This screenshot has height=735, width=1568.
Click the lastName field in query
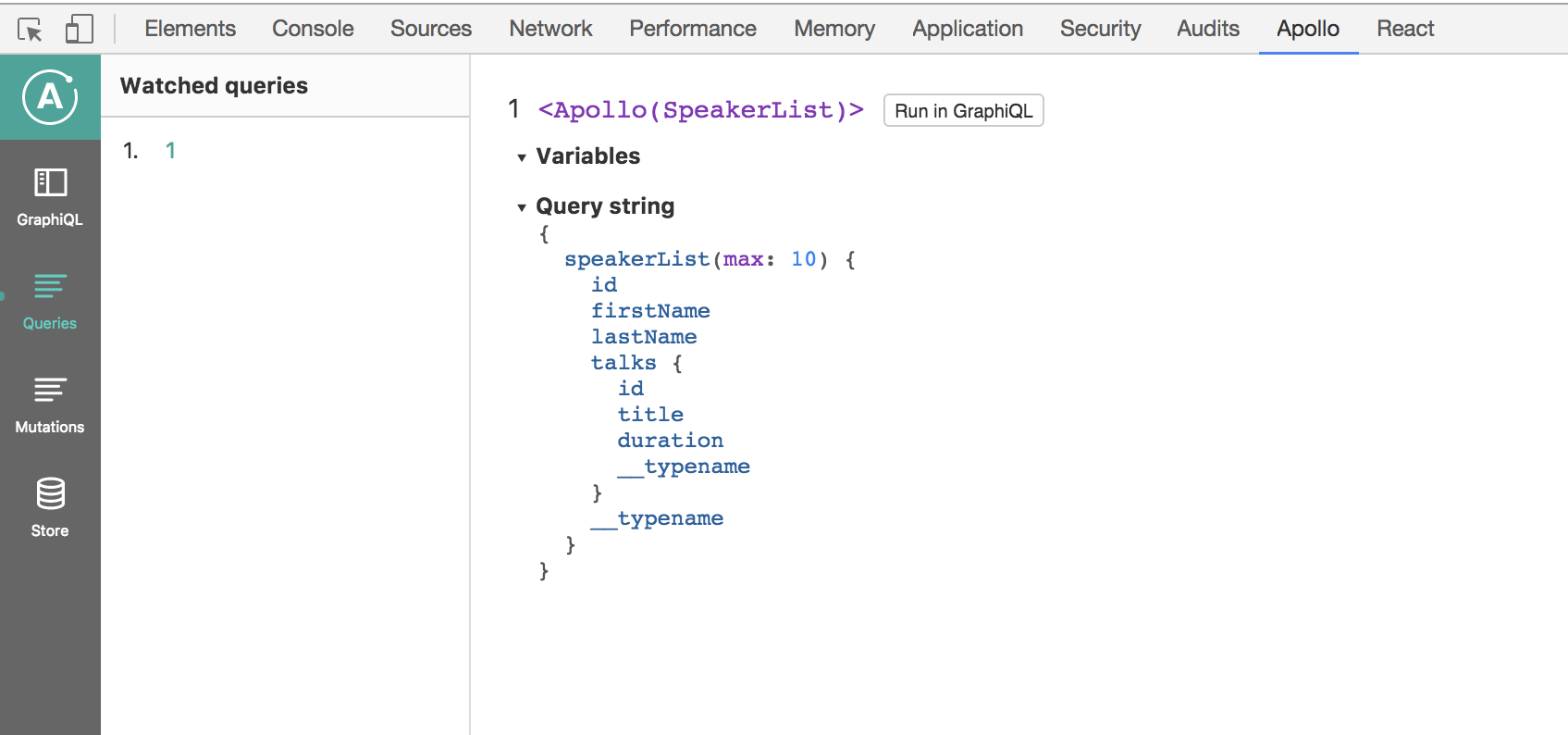point(644,337)
